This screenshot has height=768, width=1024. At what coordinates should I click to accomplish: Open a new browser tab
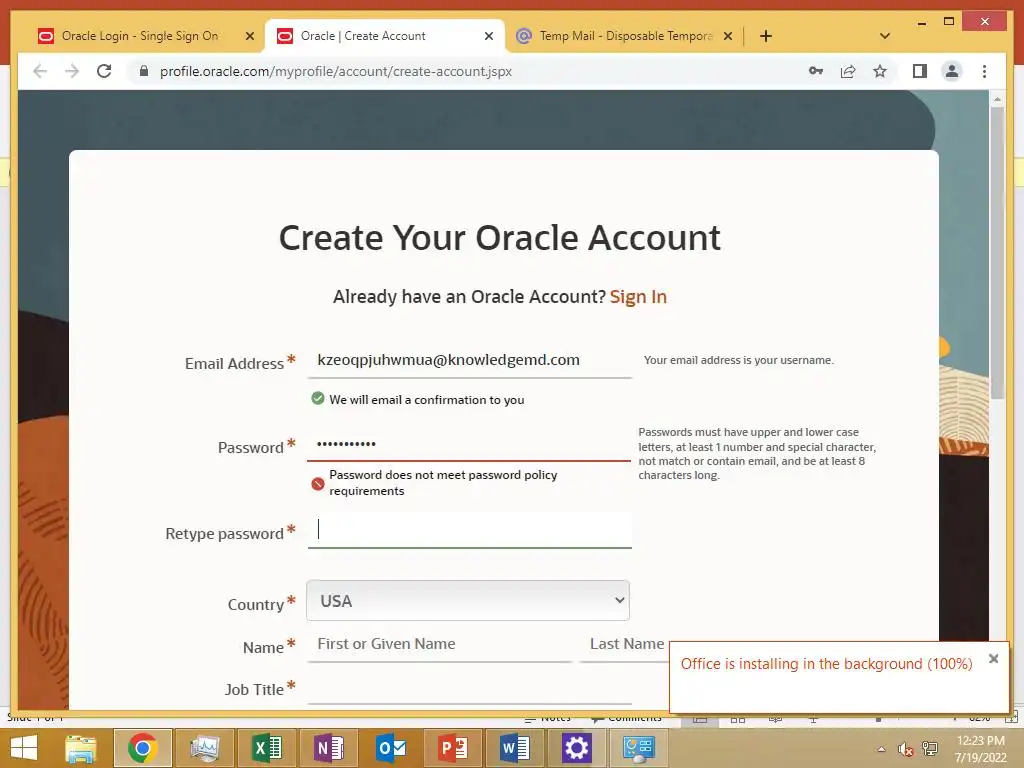pos(766,36)
